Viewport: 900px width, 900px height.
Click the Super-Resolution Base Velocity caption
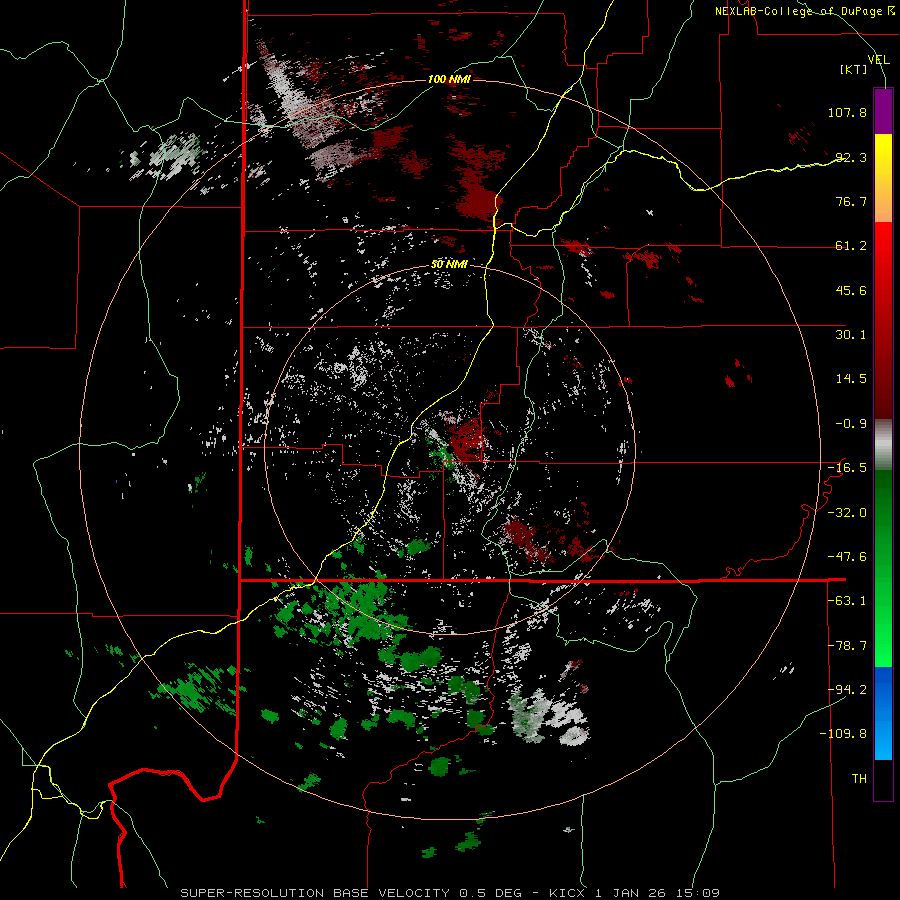pos(449,893)
